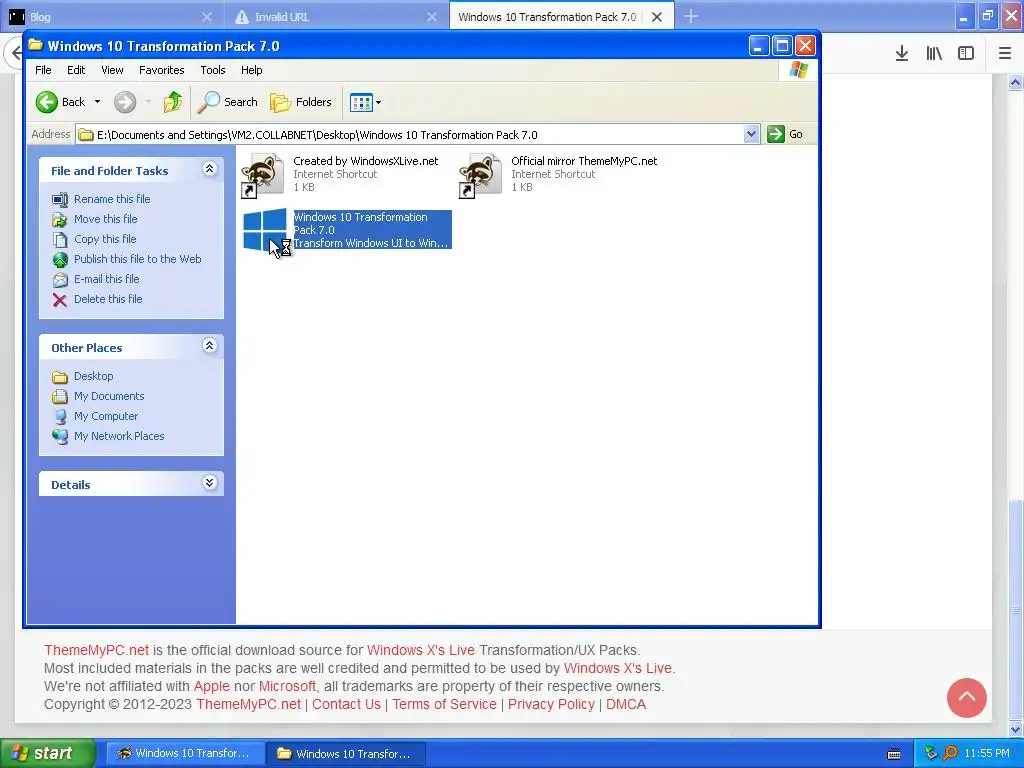Toggle the Folders pane button
The height and width of the screenshot is (768, 1024).
(301, 102)
